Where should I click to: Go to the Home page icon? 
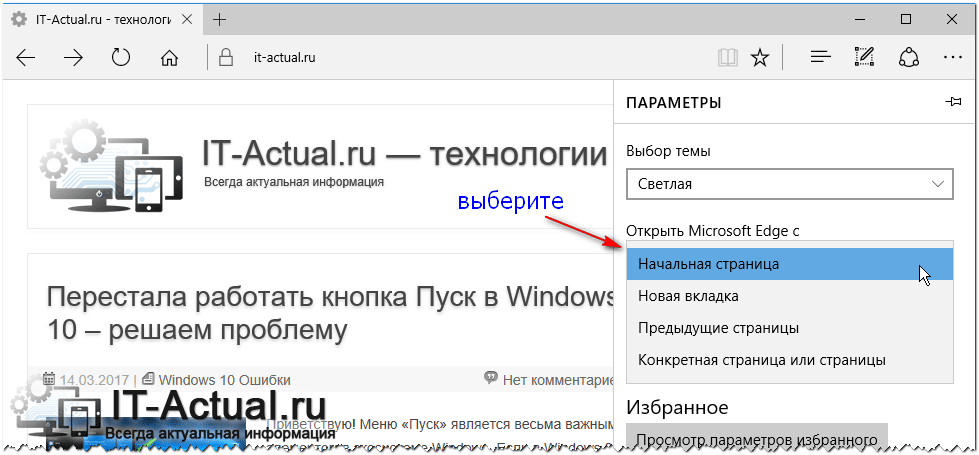[169, 58]
